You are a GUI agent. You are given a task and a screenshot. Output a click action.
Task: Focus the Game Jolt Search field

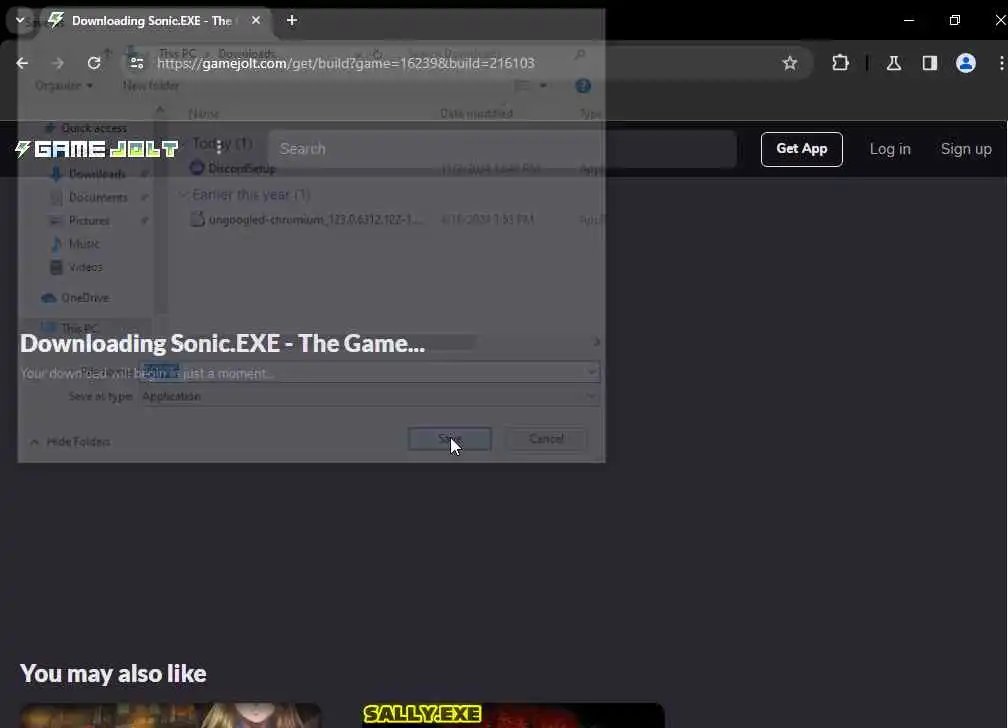(503, 149)
